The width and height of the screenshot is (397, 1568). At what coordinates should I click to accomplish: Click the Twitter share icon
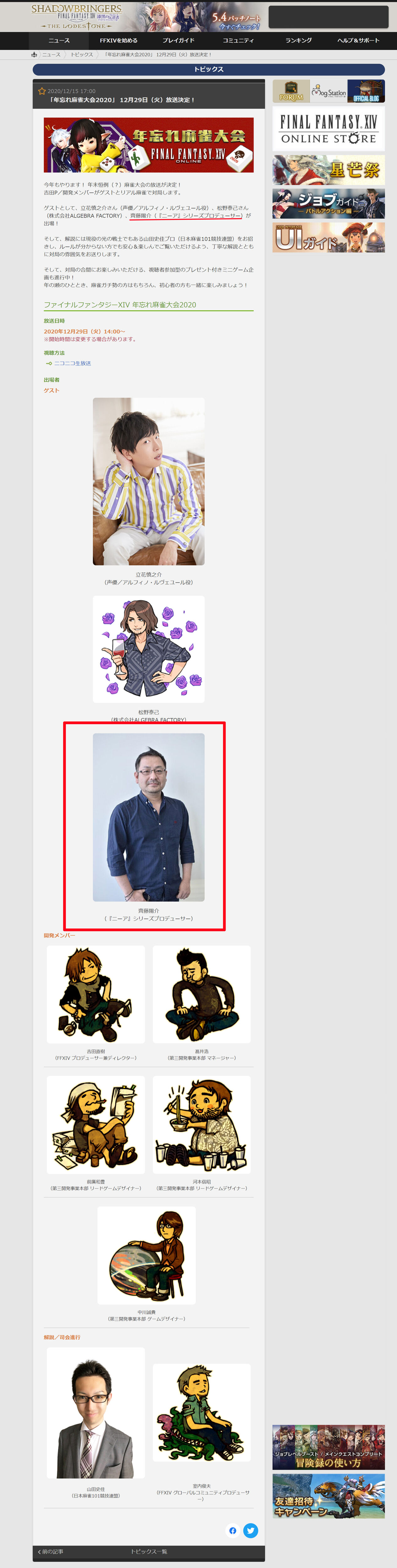coord(250,1530)
